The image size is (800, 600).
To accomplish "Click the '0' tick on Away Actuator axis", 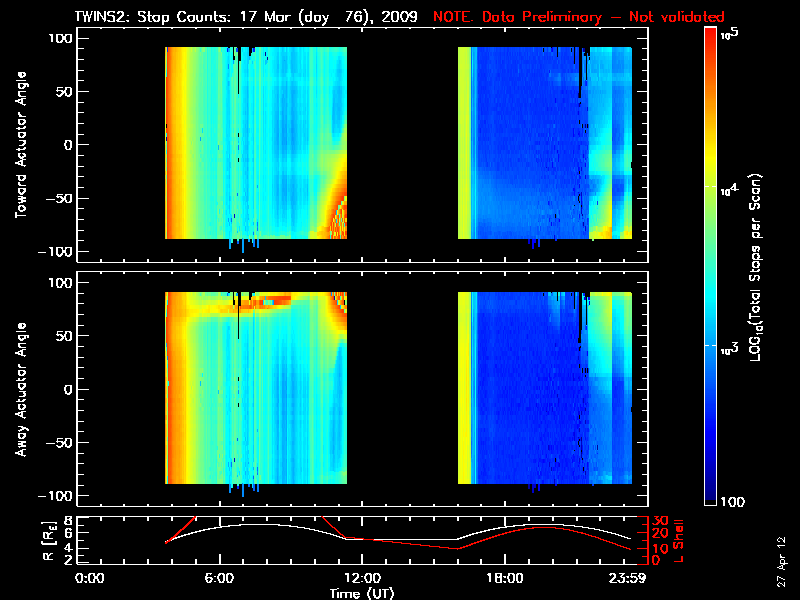I will (x=68, y=389).
